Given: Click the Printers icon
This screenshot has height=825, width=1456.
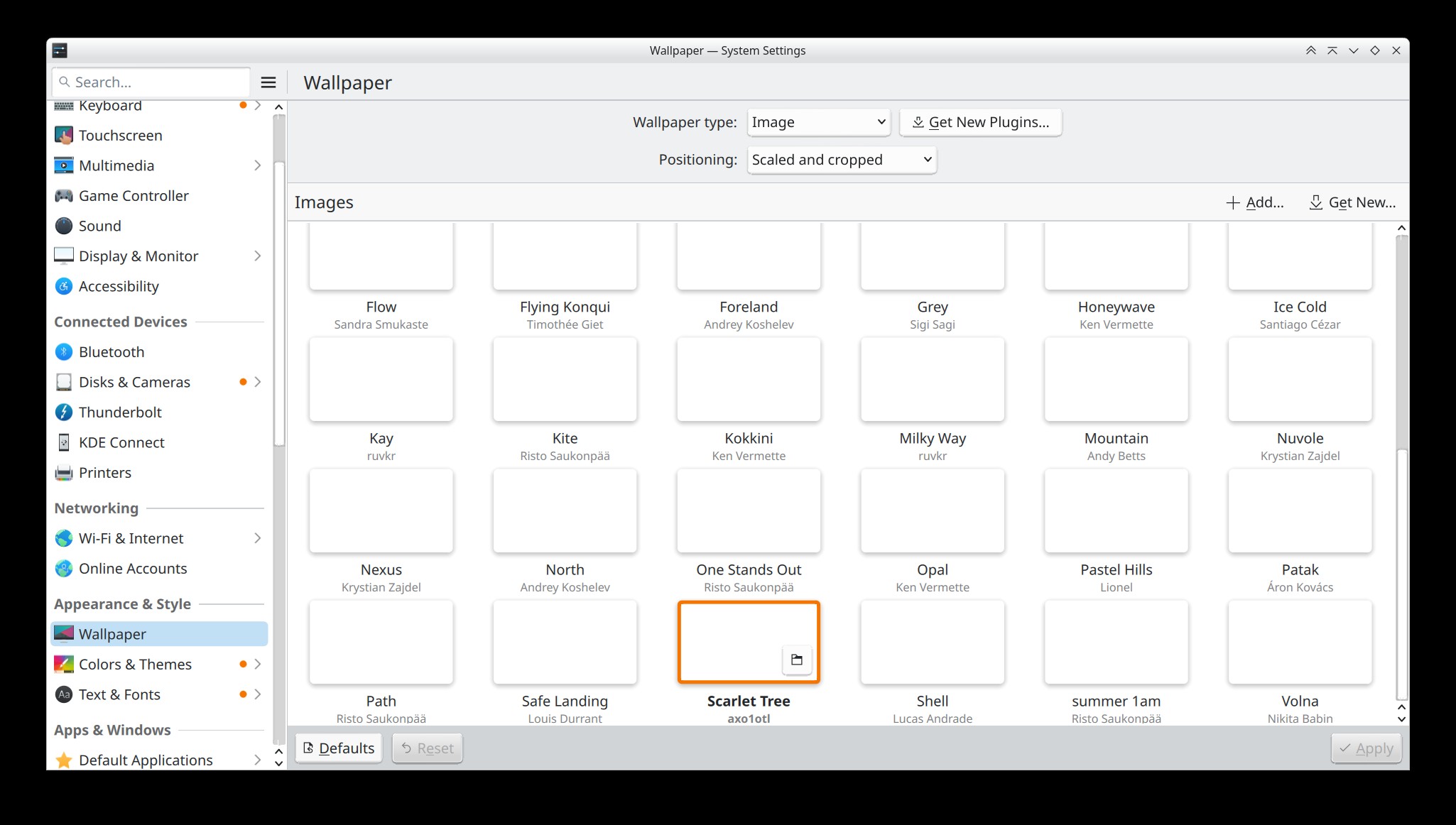Looking at the screenshot, I should point(64,472).
